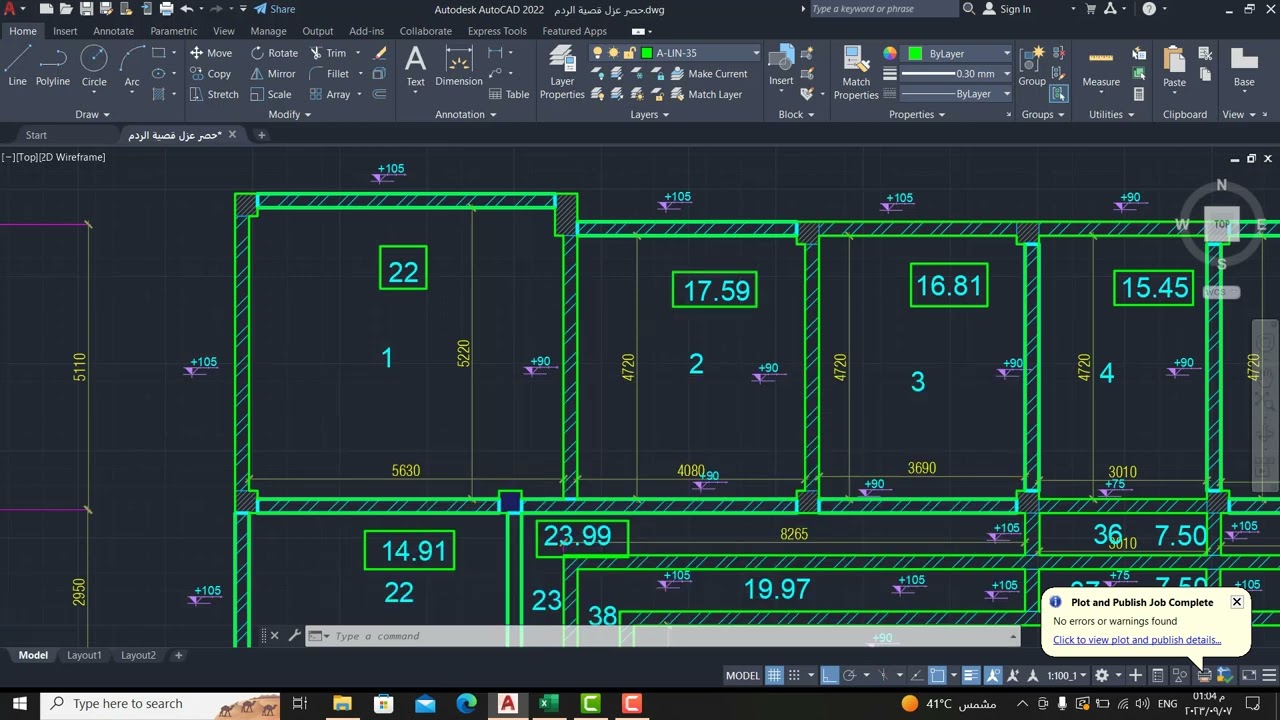Click the Match Properties icon
The height and width of the screenshot is (720, 1280).
click(x=856, y=73)
